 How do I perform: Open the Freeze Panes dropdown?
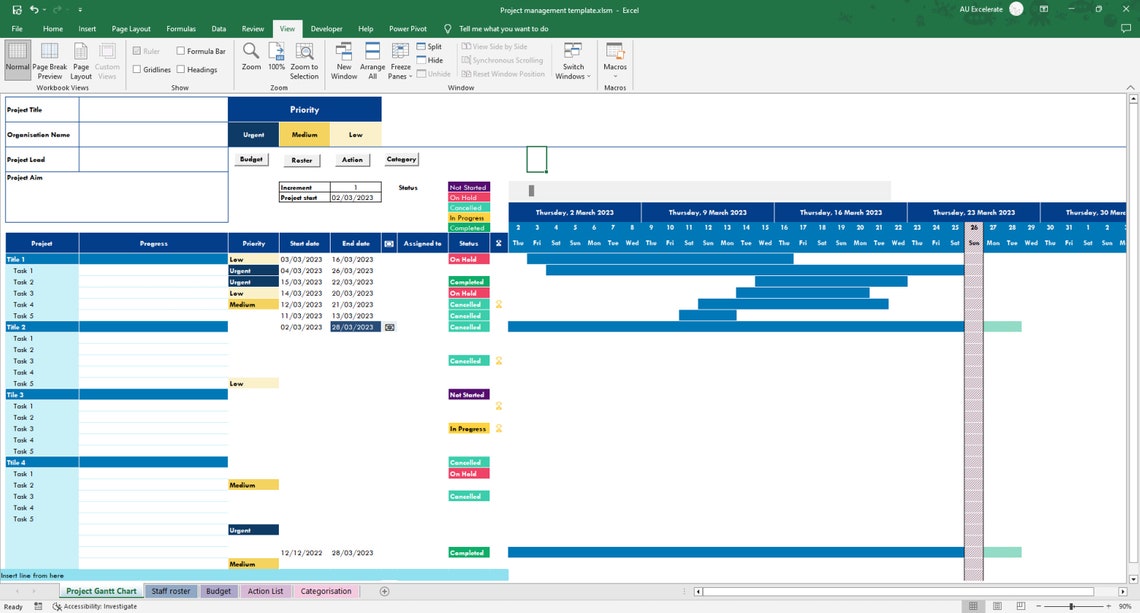pos(399,60)
